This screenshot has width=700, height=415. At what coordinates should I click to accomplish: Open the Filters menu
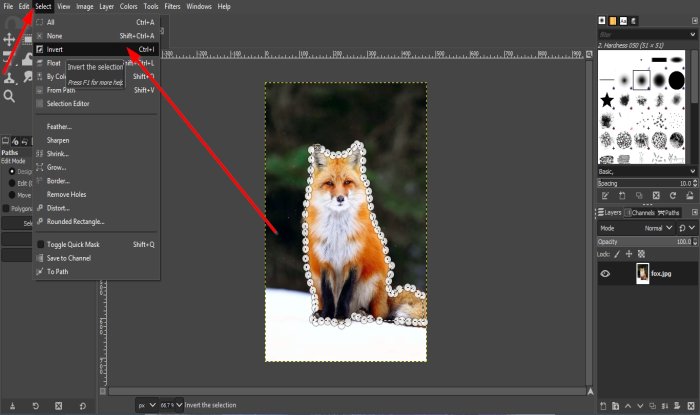(172, 6)
